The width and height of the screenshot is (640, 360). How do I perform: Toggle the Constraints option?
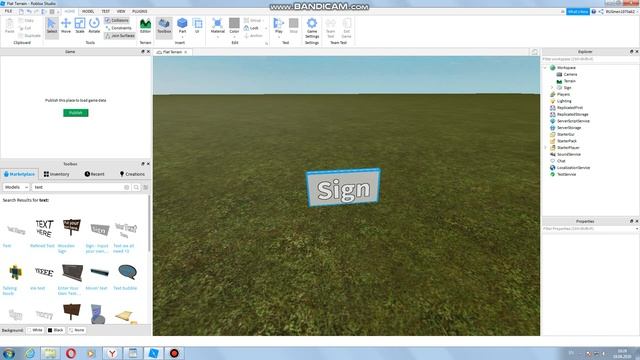(x=118, y=28)
